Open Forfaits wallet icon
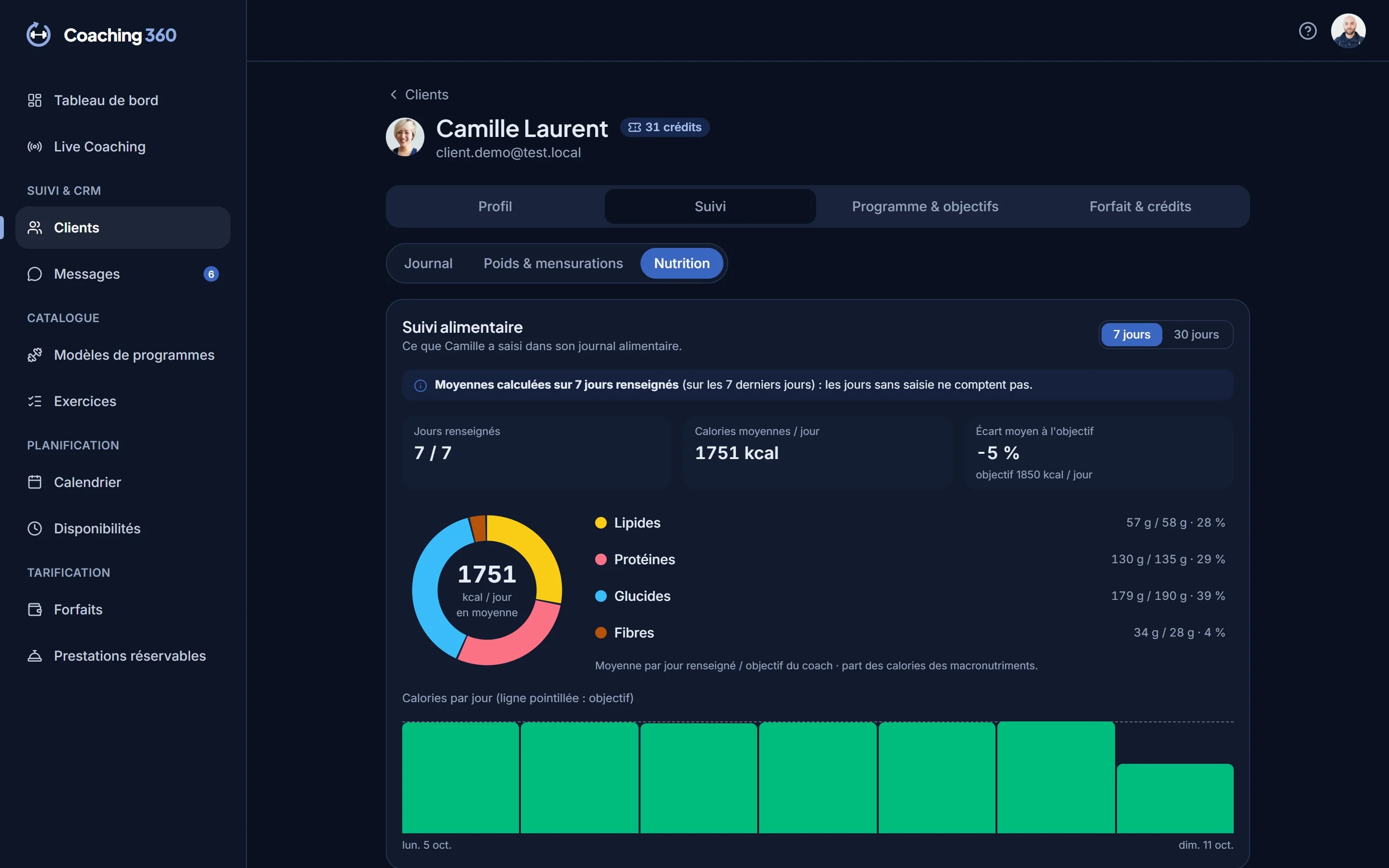The width and height of the screenshot is (1389, 868). (34, 610)
